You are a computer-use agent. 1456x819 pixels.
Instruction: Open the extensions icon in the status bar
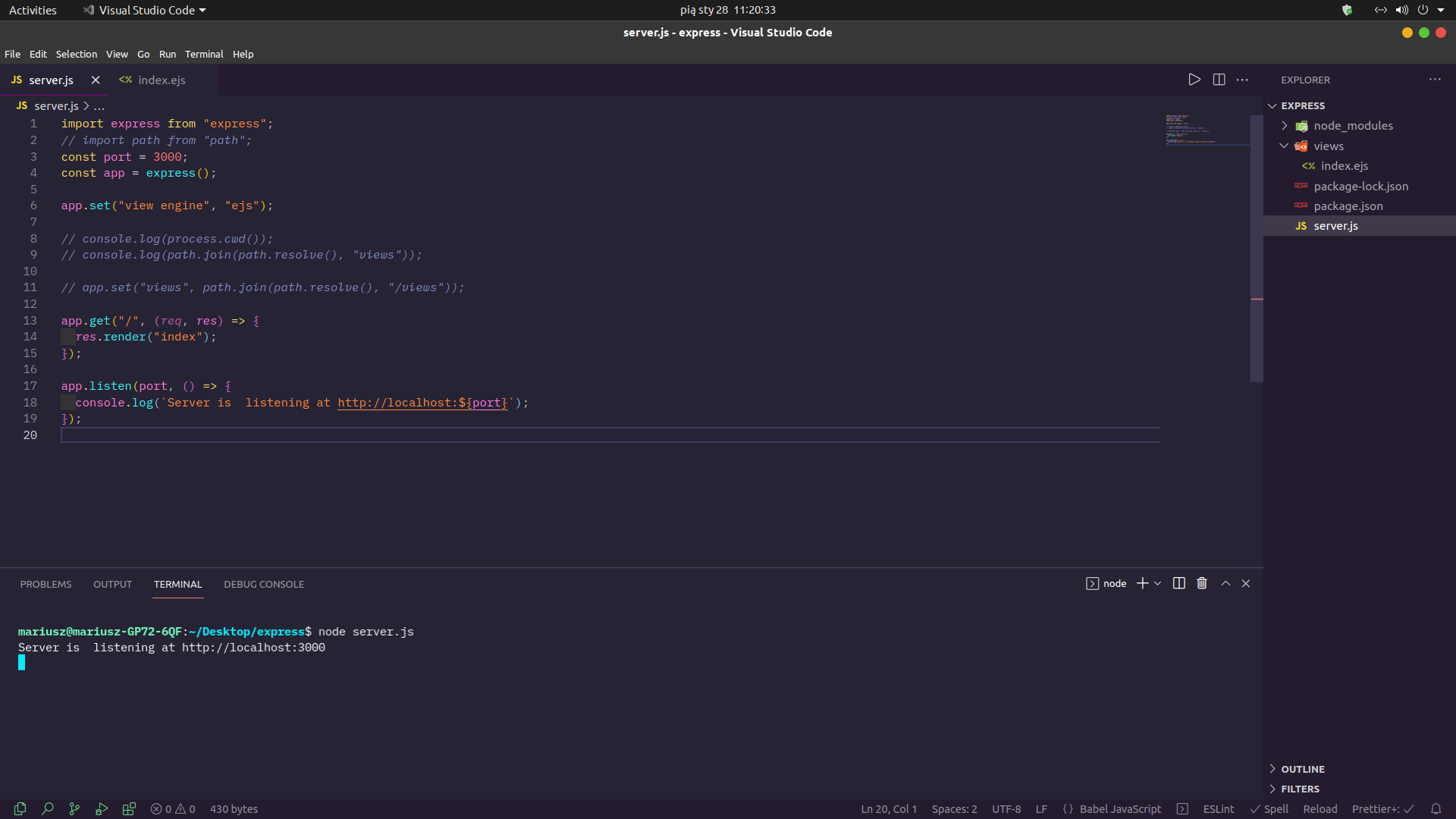click(x=129, y=809)
